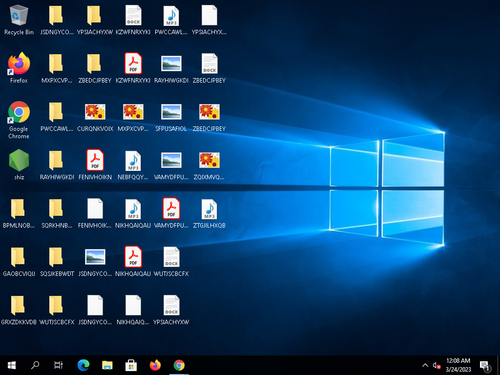Select the green shiz desktop icon

click(19, 164)
